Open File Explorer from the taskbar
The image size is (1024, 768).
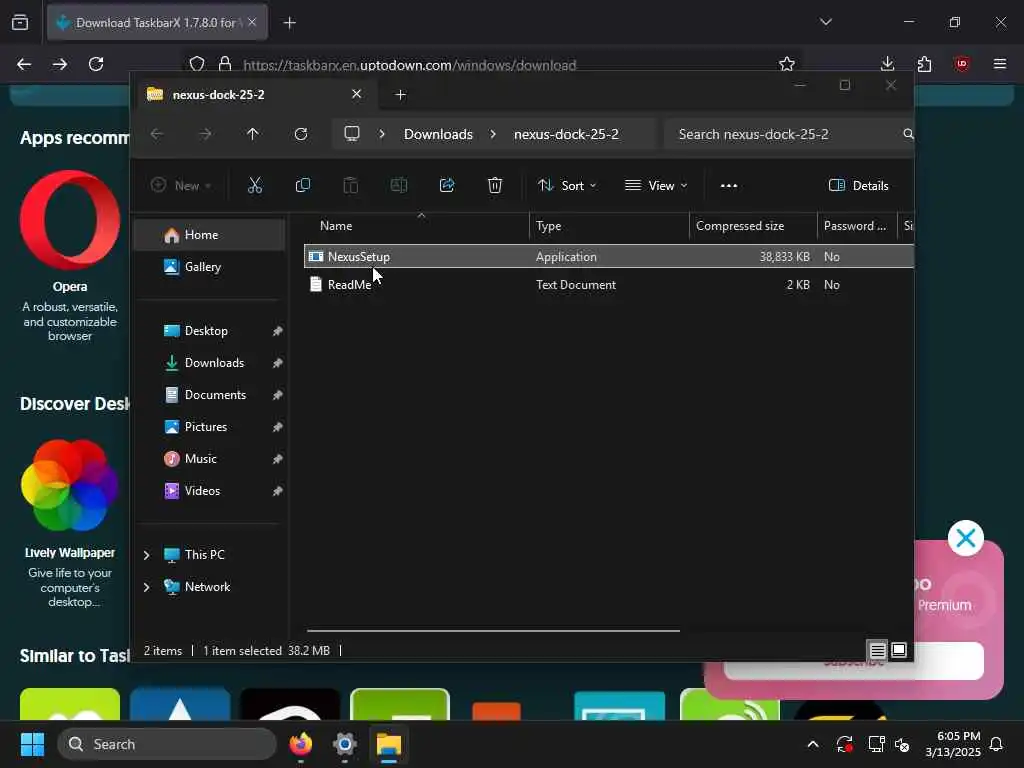[389, 744]
